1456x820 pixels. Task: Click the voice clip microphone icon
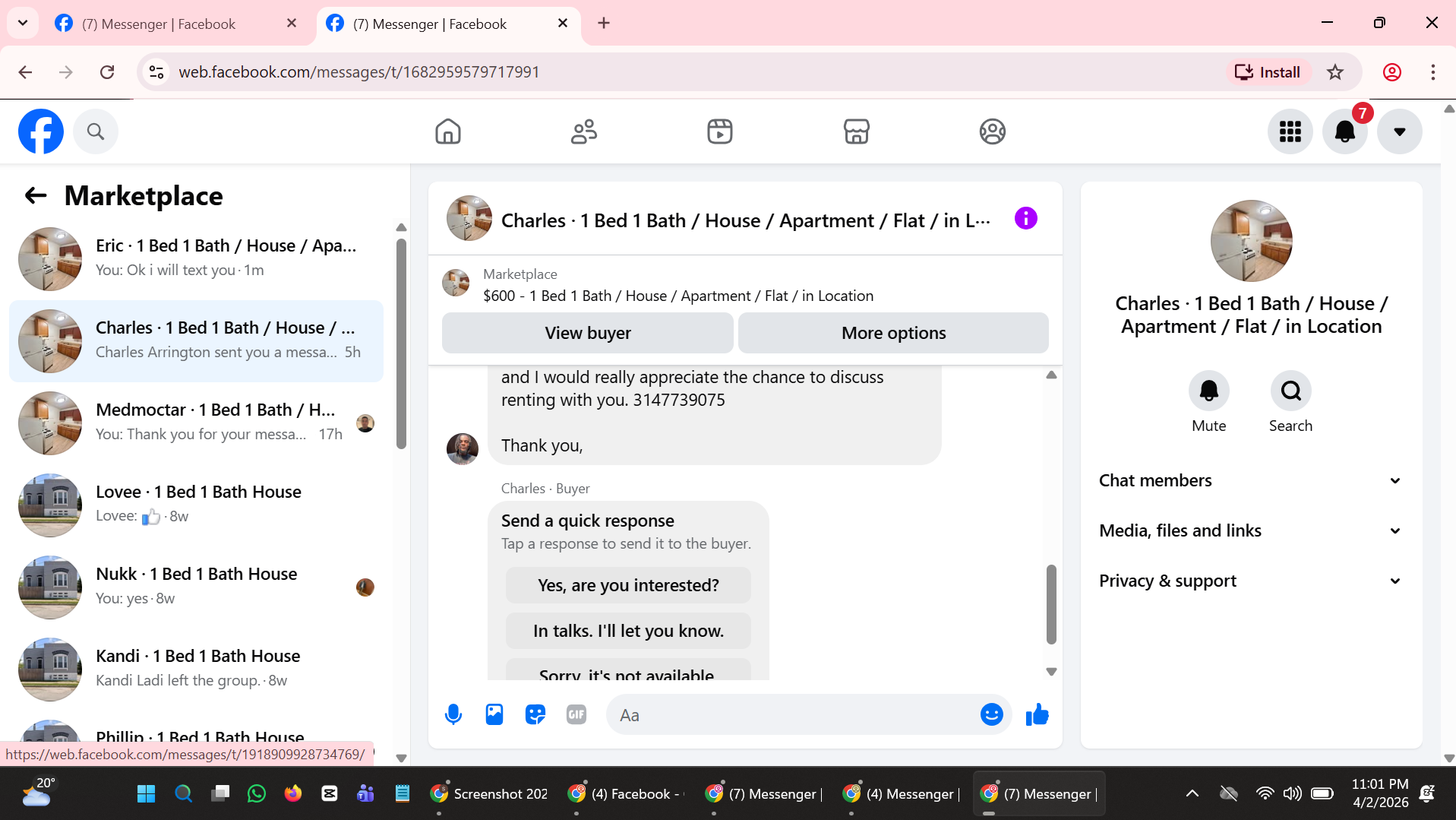pyautogui.click(x=453, y=715)
